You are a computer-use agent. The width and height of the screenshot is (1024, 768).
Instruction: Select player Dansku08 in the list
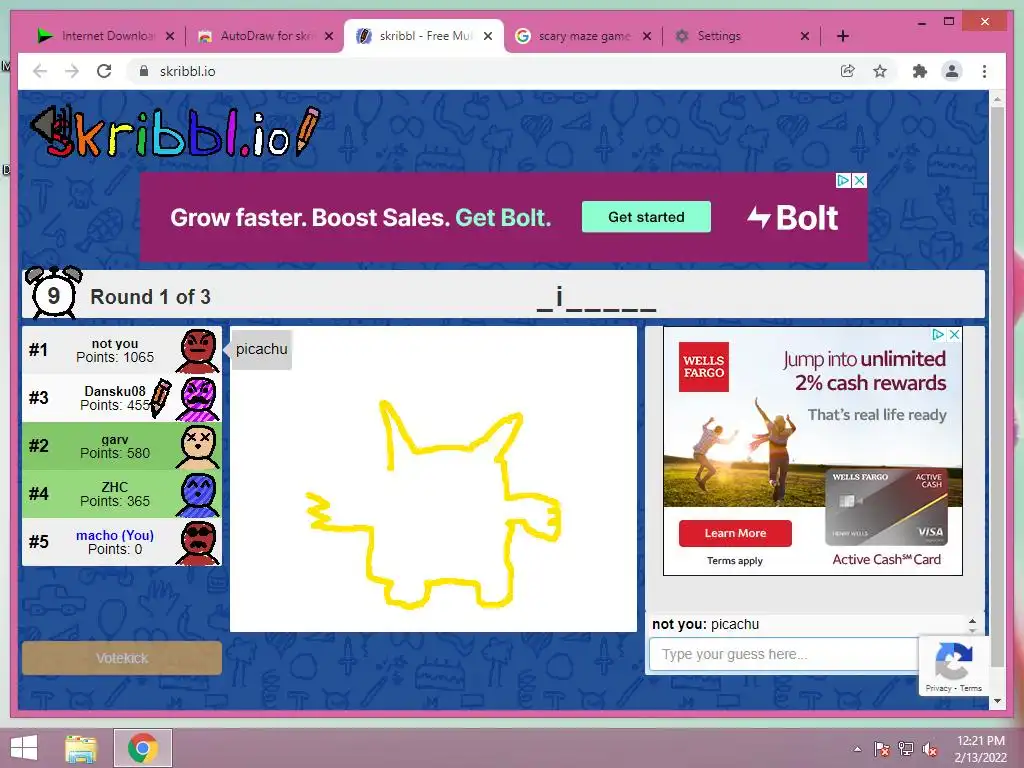(121, 398)
